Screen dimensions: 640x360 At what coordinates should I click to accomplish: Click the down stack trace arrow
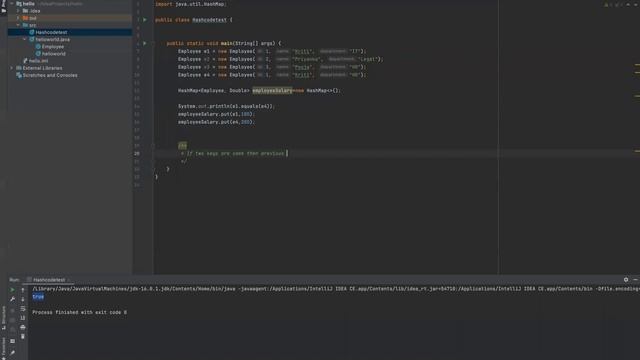tap(23, 299)
